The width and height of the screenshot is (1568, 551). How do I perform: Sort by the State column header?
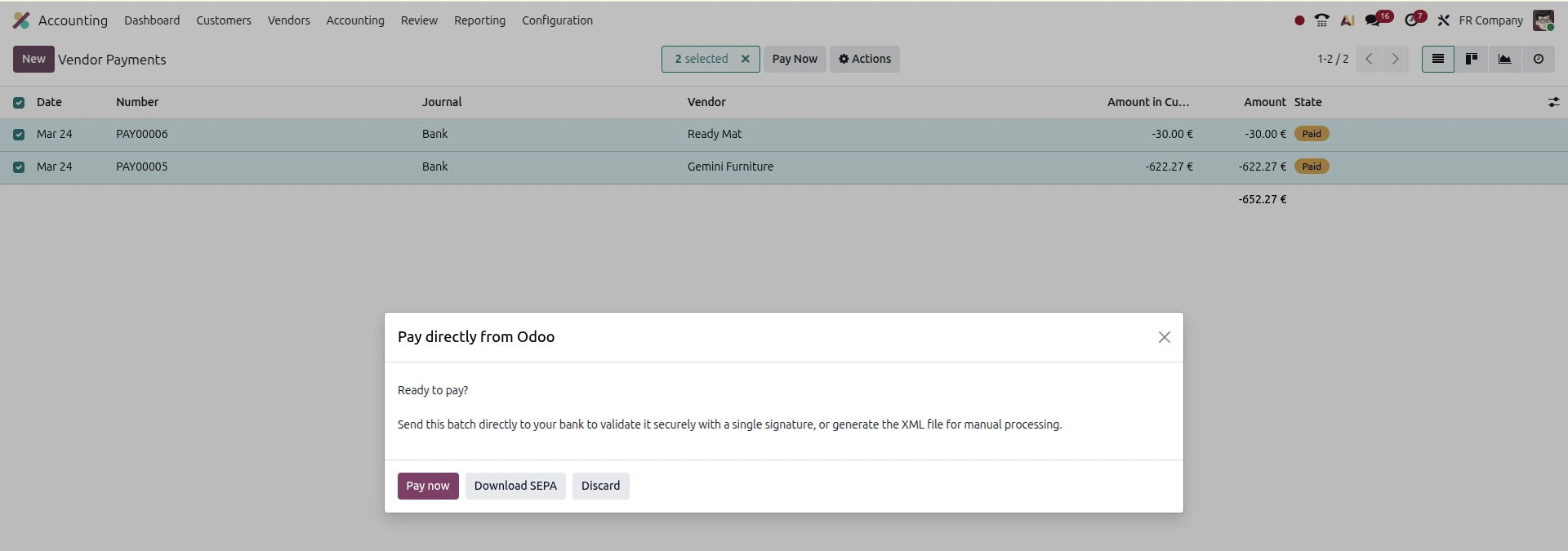(x=1307, y=102)
